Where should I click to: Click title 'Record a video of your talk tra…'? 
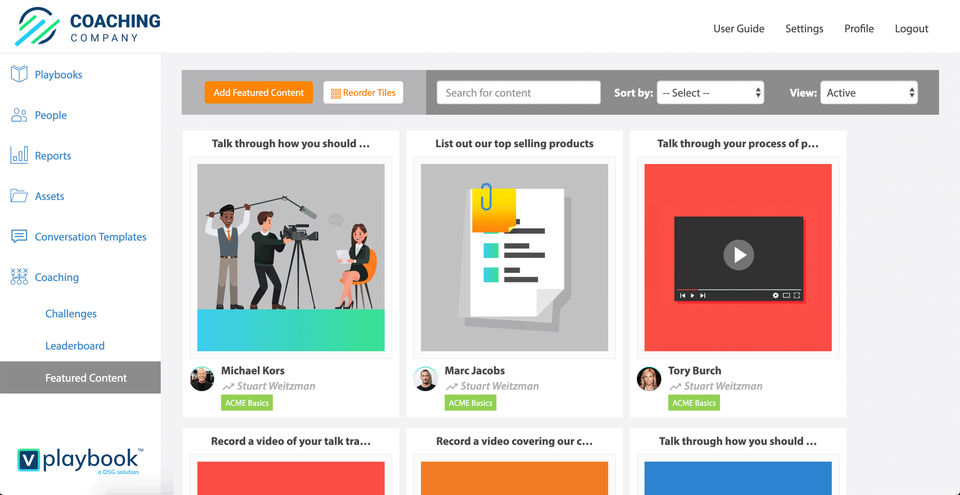pos(291,441)
